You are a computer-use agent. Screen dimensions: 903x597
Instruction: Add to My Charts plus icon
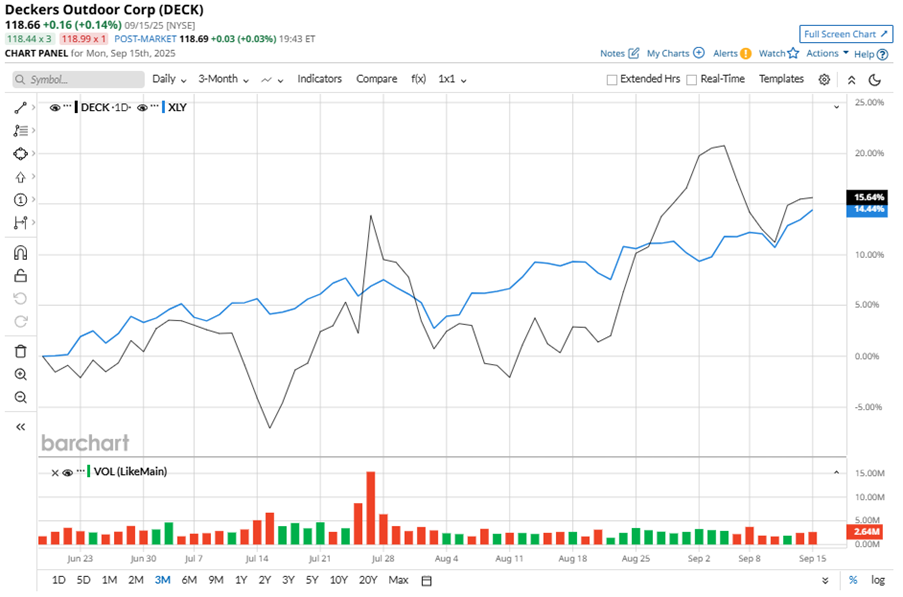699,52
